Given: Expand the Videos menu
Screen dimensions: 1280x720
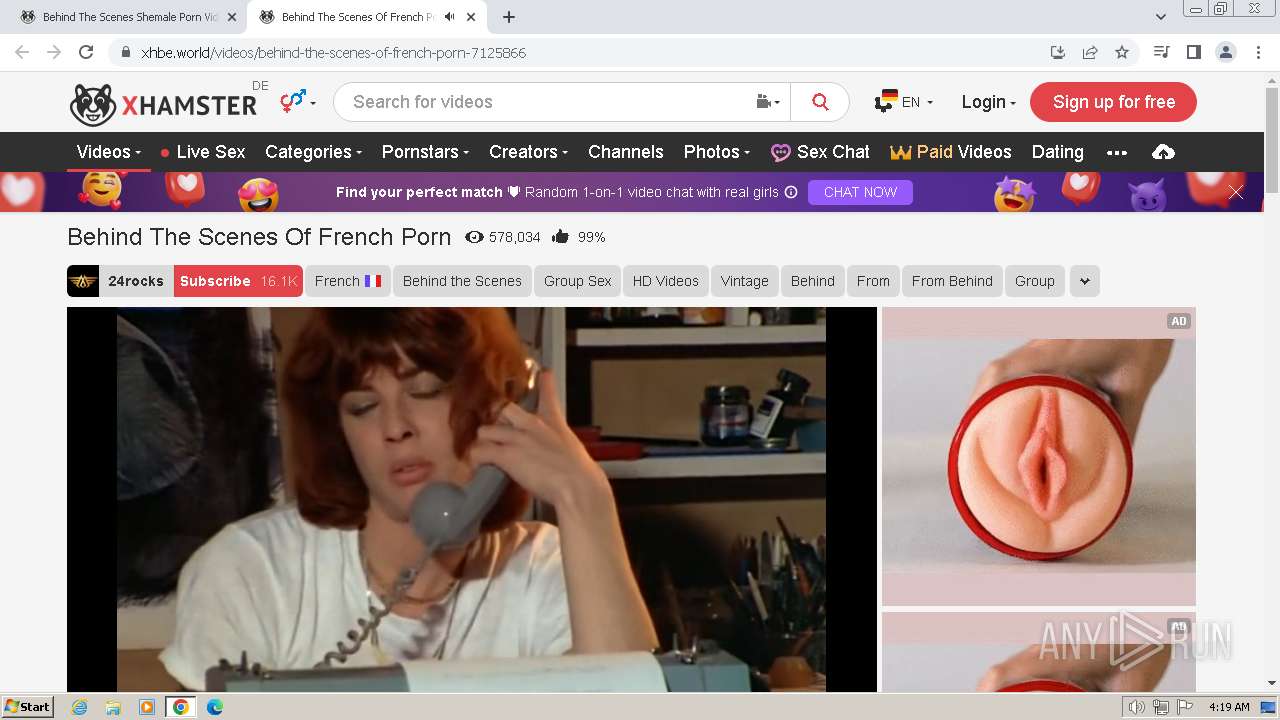Looking at the screenshot, I should point(109,152).
